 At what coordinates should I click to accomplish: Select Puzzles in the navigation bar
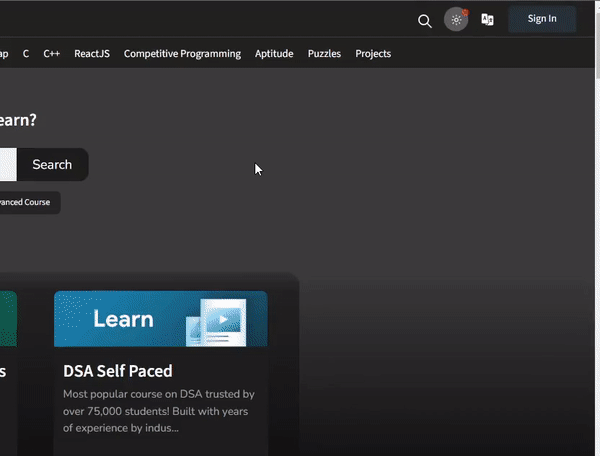pyautogui.click(x=324, y=54)
